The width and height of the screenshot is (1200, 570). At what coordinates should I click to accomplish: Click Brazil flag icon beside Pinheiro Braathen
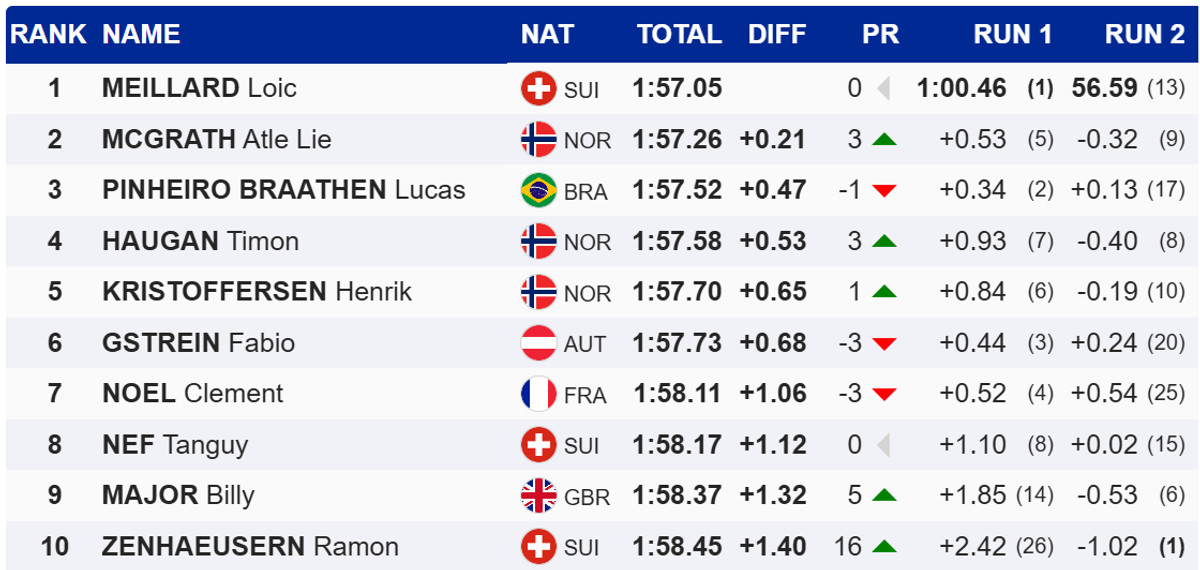click(538, 190)
